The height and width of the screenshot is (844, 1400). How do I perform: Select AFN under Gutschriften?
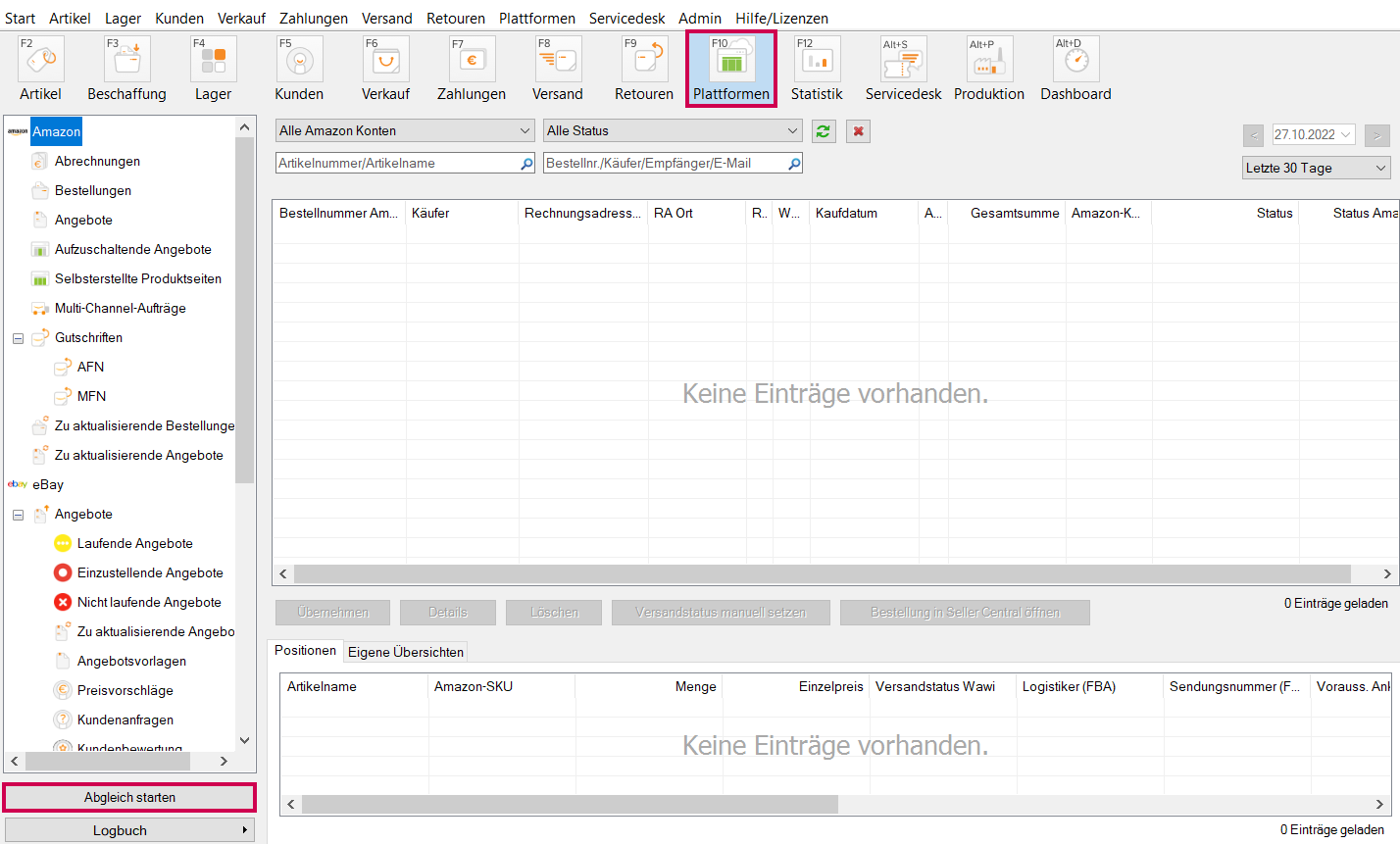click(x=91, y=367)
